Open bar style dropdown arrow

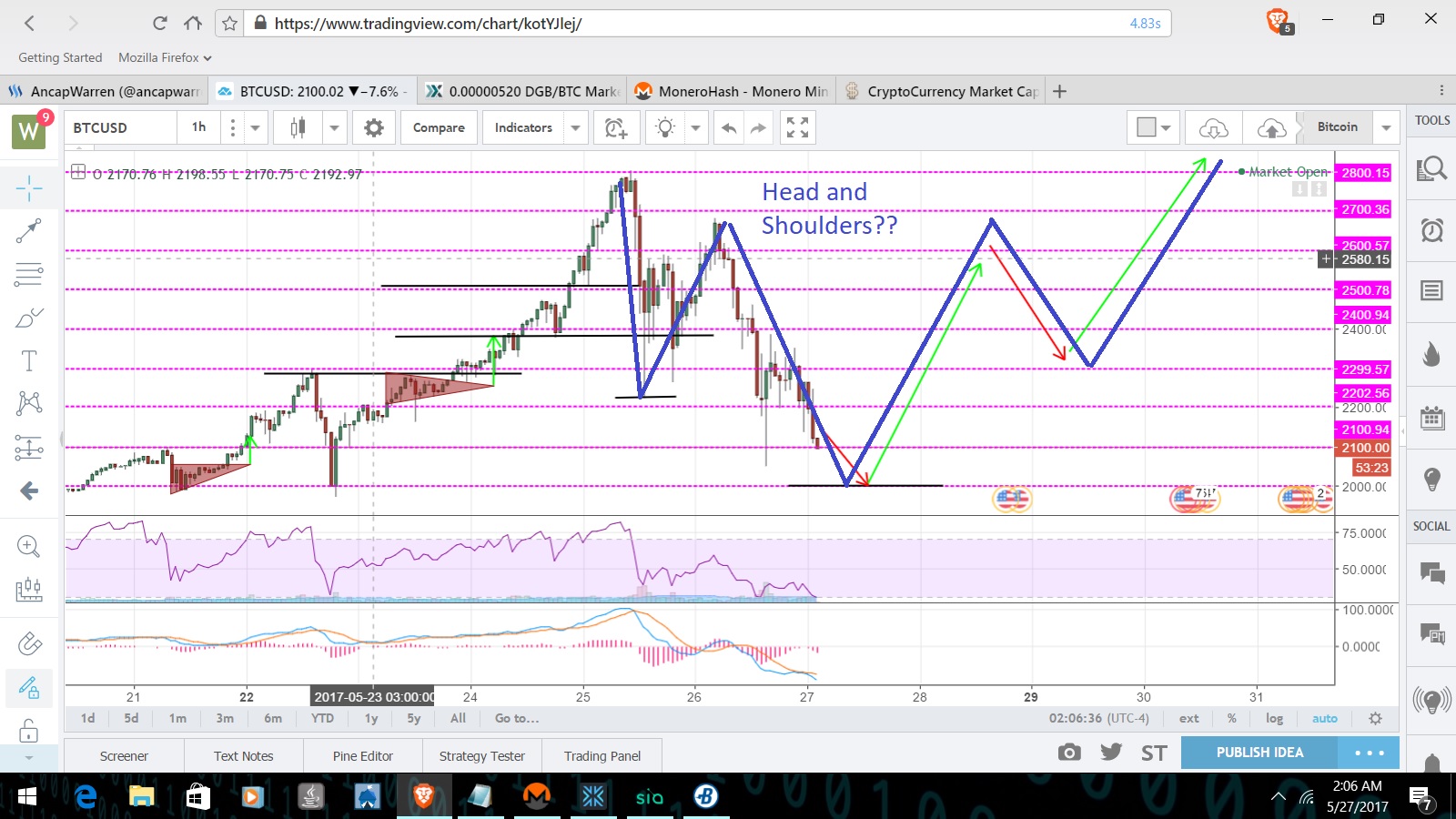click(334, 128)
